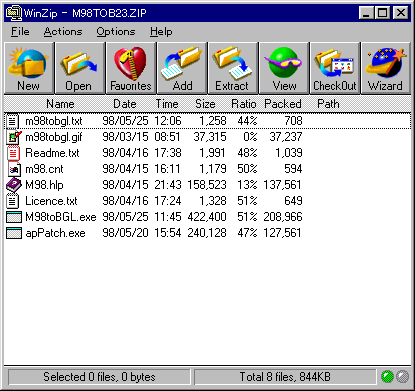Click the 0% ratio value
Viewport: 415px width, 391px height.
pyautogui.click(x=250, y=137)
